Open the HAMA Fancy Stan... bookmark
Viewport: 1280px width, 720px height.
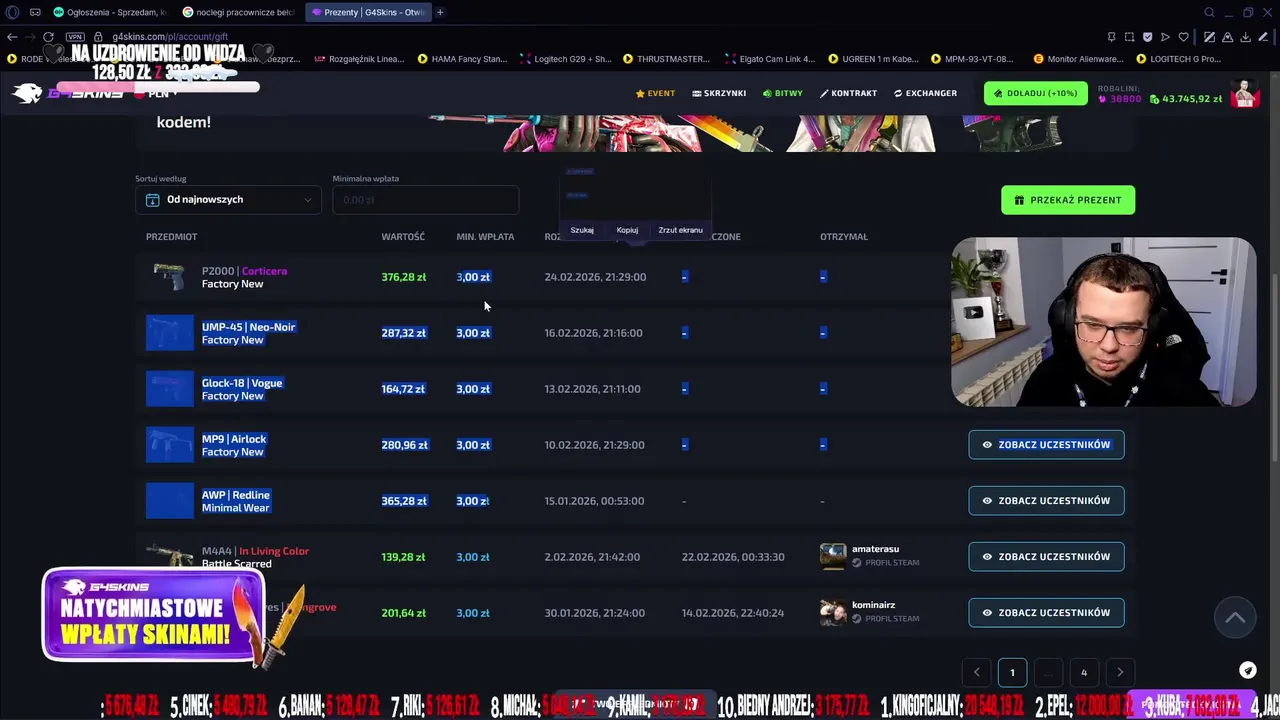tap(463, 59)
